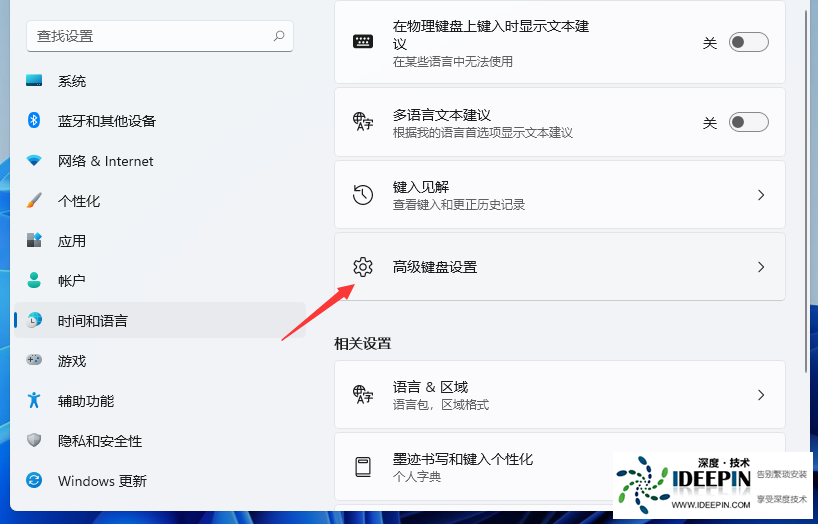Click the Bluetooth icon beside 蓝牙和其他设备
Screen dimensions: 818x524
tap(34, 121)
